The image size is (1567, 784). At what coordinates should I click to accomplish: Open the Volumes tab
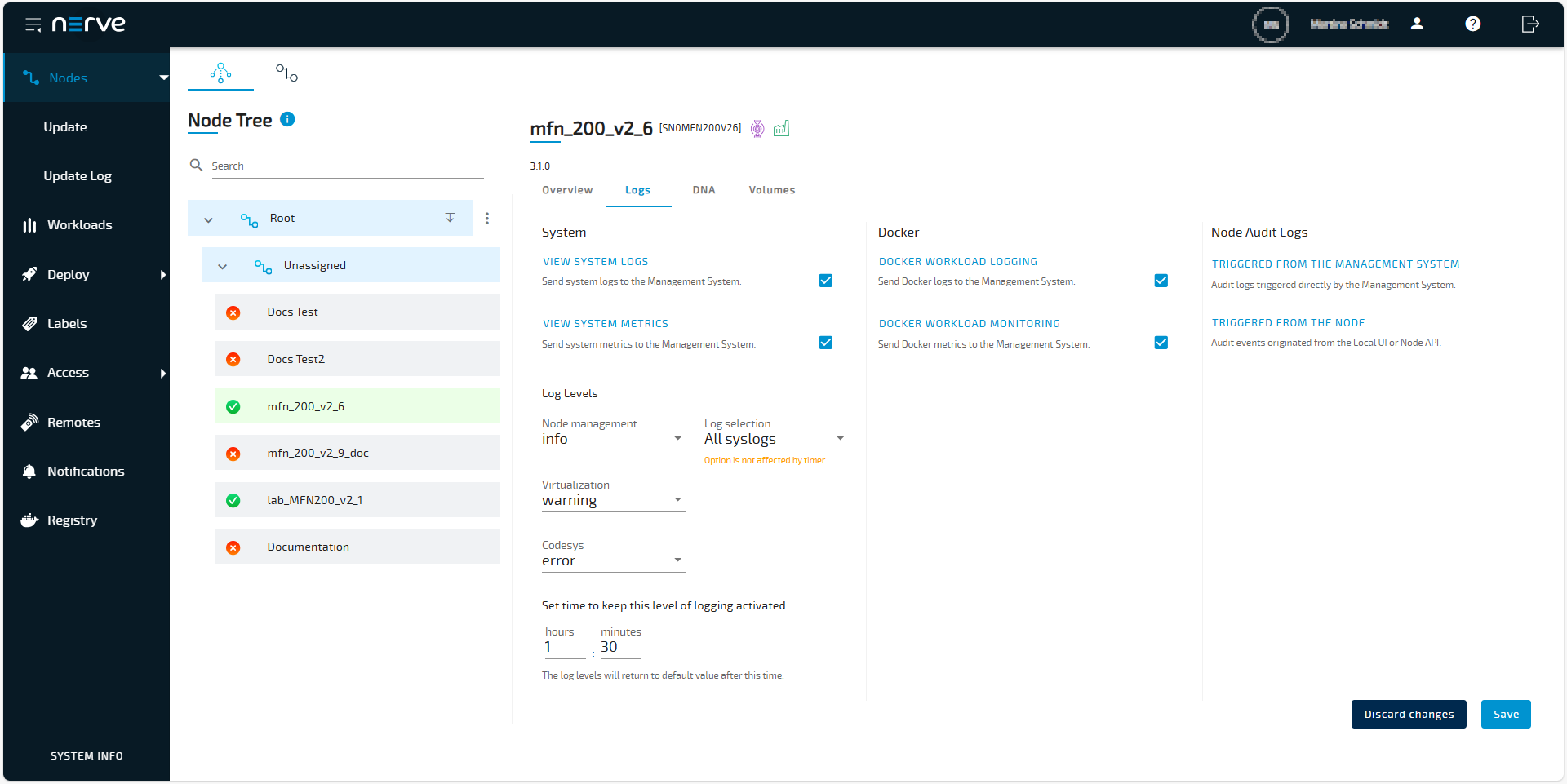(x=771, y=190)
